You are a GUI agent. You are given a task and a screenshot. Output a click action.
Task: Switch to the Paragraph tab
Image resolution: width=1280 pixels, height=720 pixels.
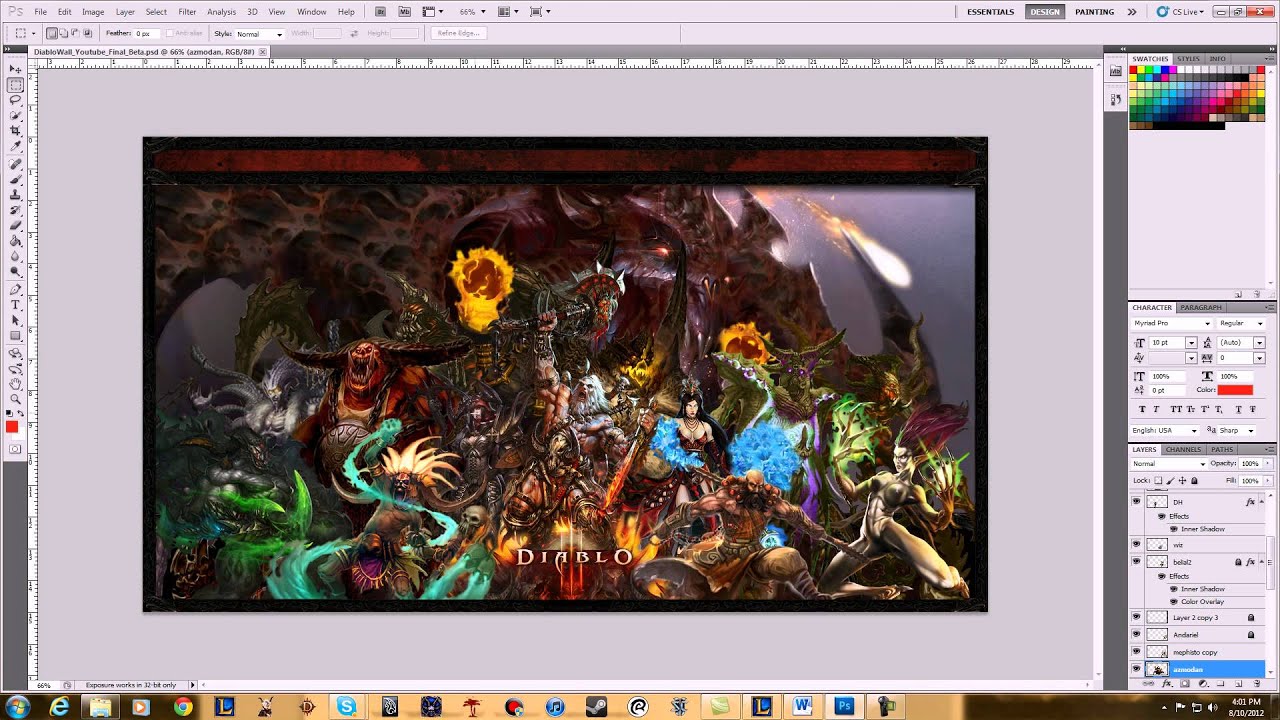click(1200, 307)
